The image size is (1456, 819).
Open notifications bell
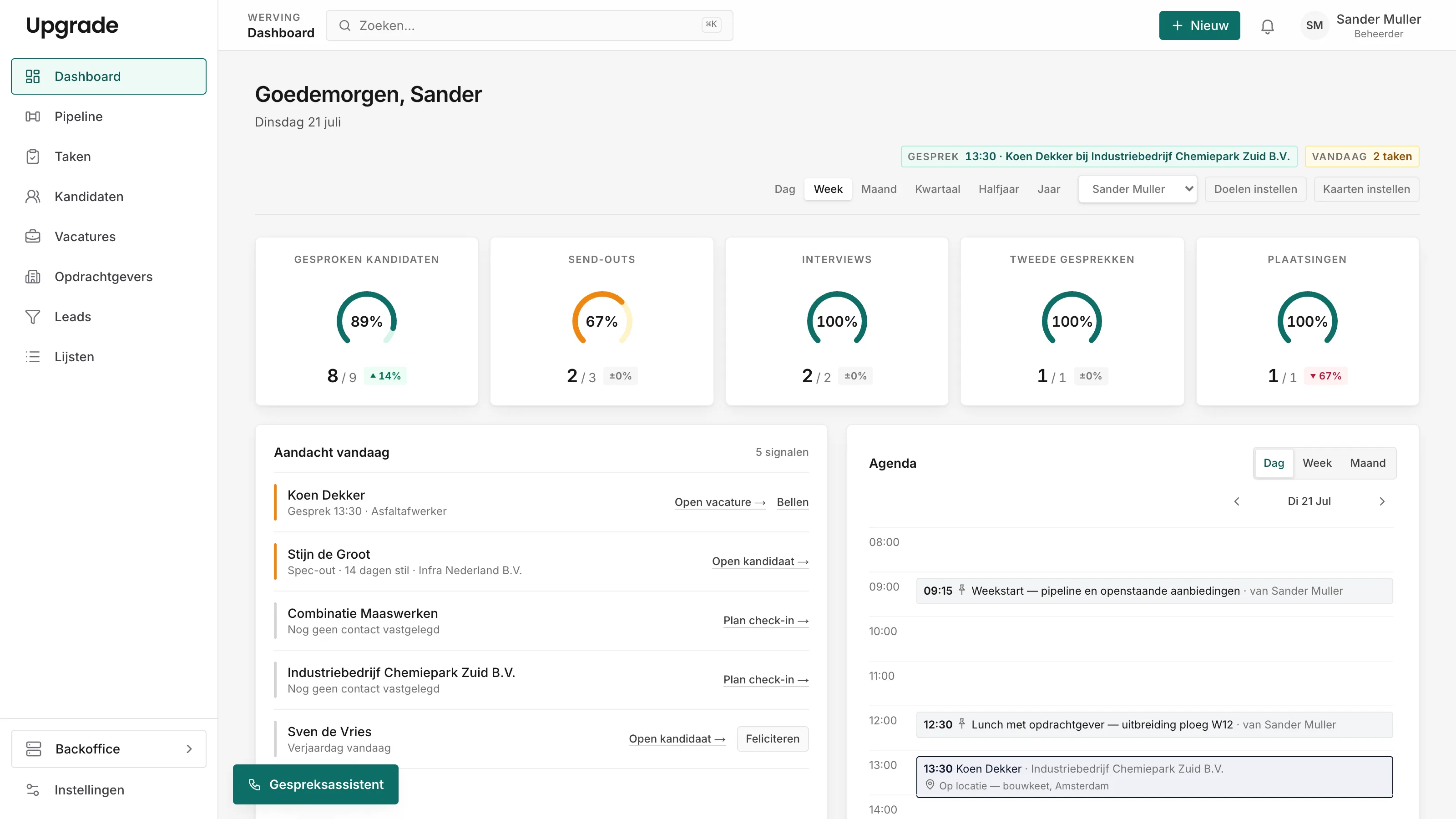pyautogui.click(x=1267, y=26)
